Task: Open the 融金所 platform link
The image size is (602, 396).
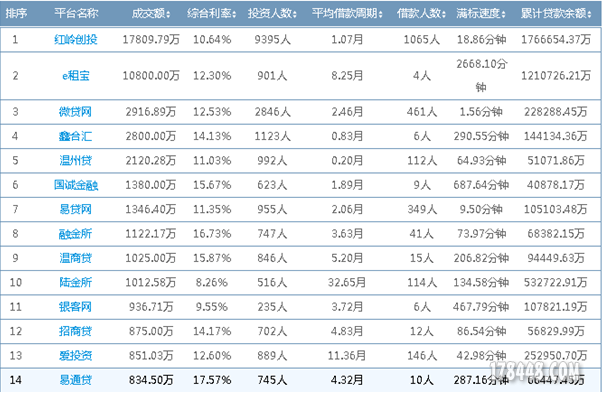Action: [x=75, y=234]
